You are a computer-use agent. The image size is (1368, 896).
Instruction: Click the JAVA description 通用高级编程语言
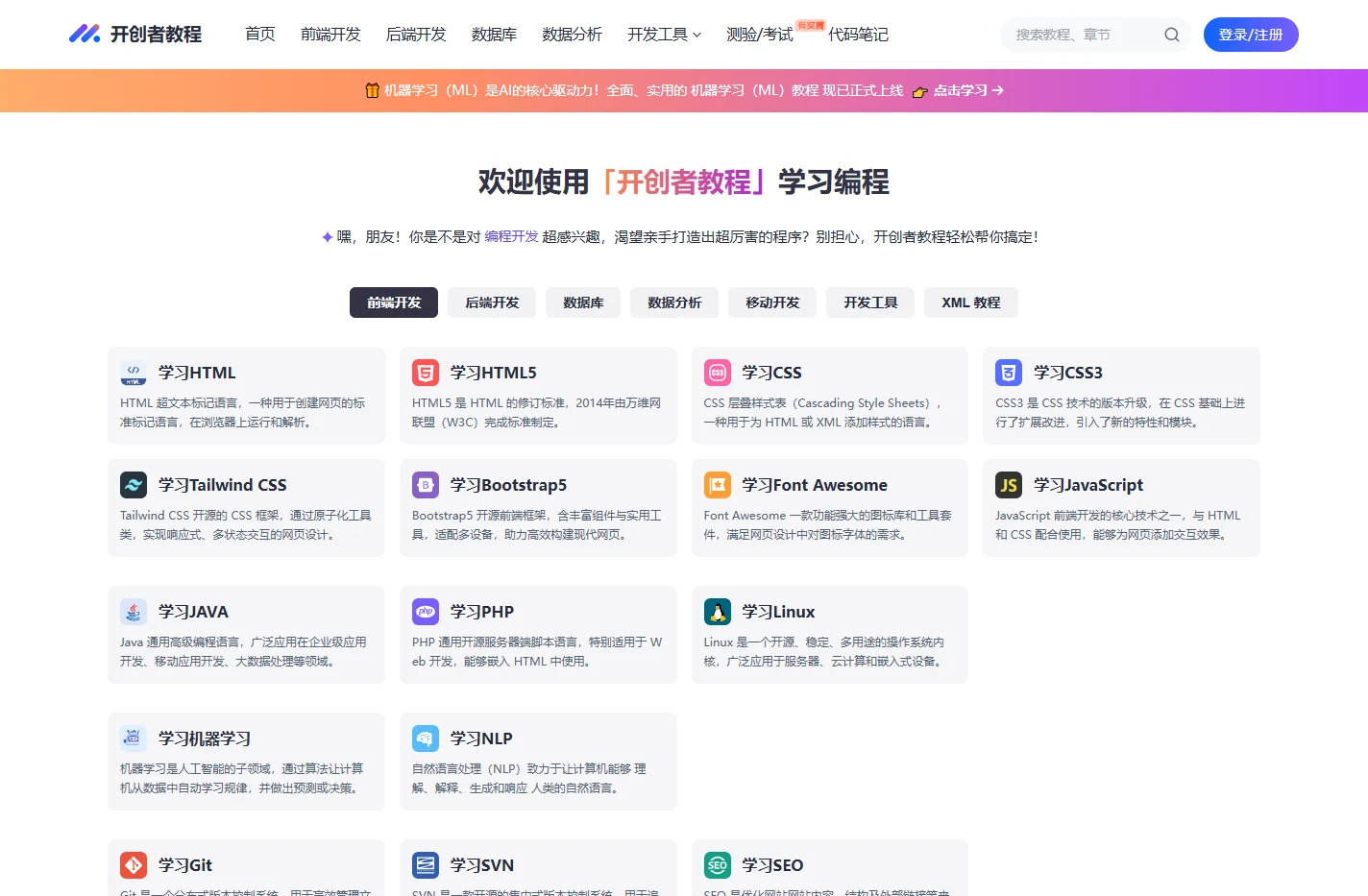(x=243, y=652)
